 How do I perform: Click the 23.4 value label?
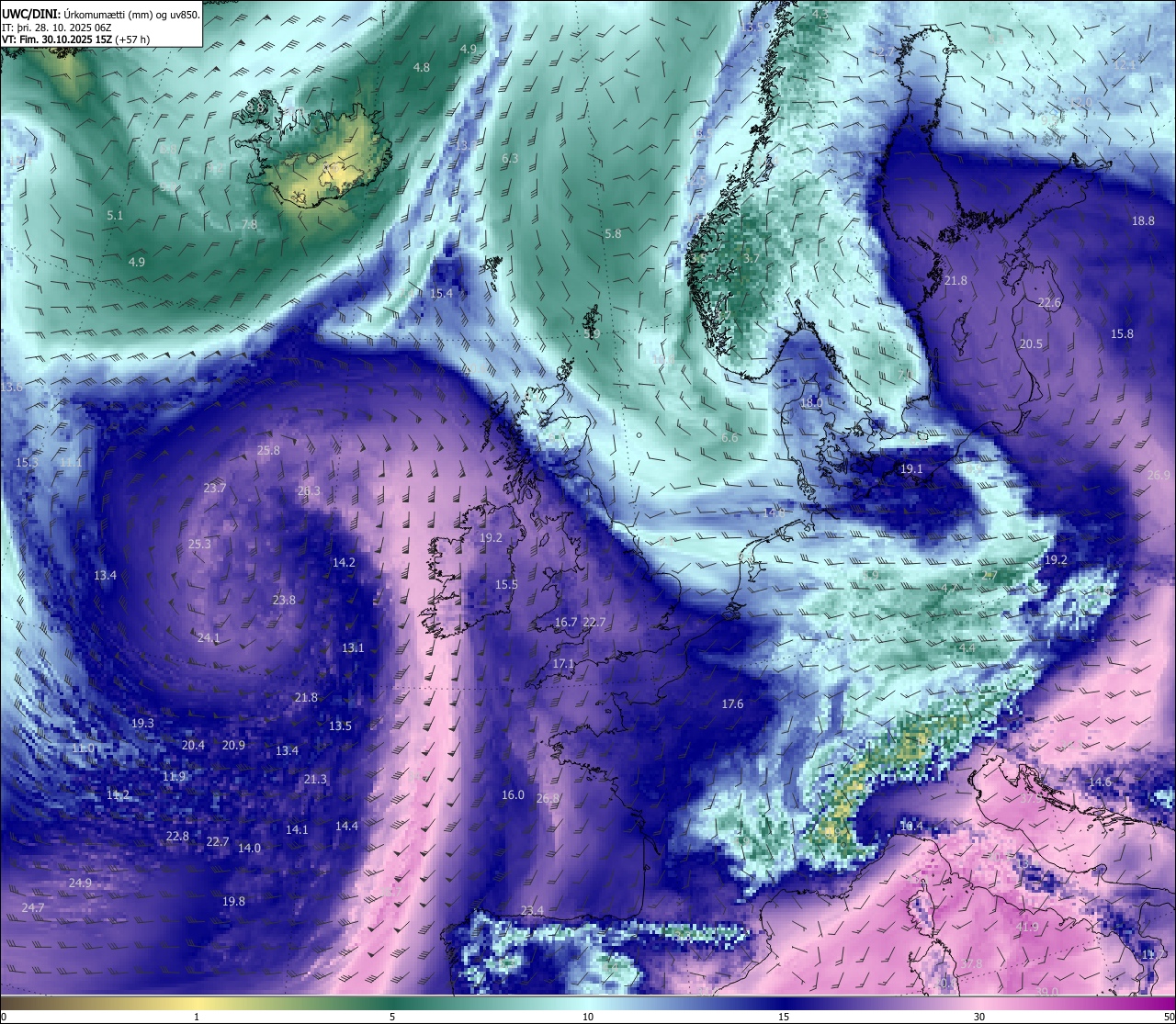532,910
